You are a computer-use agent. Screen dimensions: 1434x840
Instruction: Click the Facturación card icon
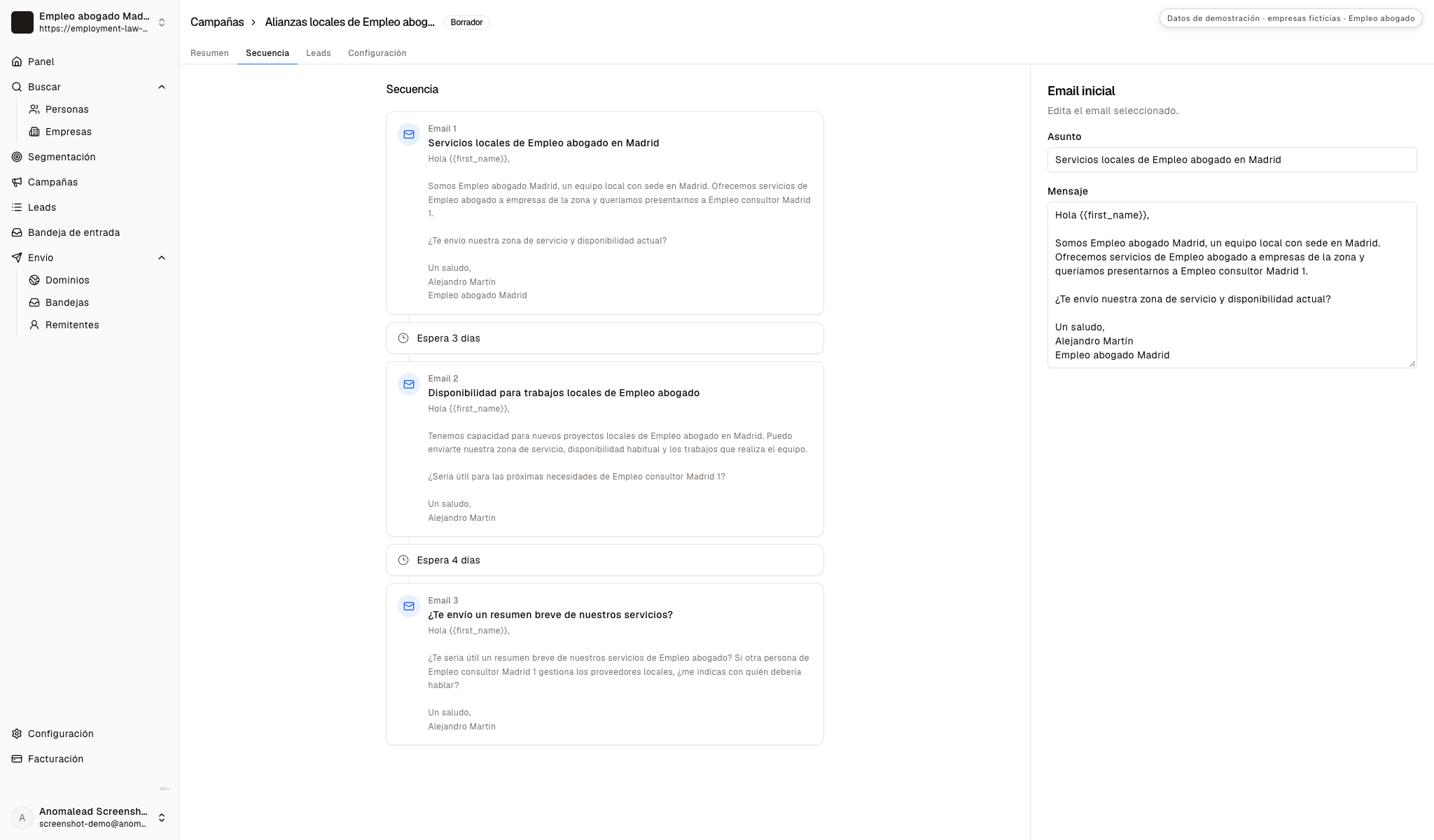tap(17, 759)
